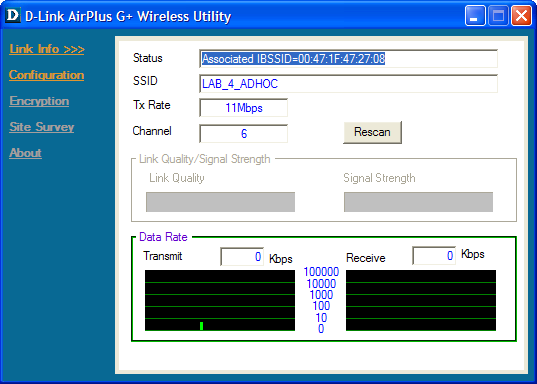The height and width of the screenshot is (384, 537).
Task: Click the Receive data rate graph
Action: tap(421, 300)
